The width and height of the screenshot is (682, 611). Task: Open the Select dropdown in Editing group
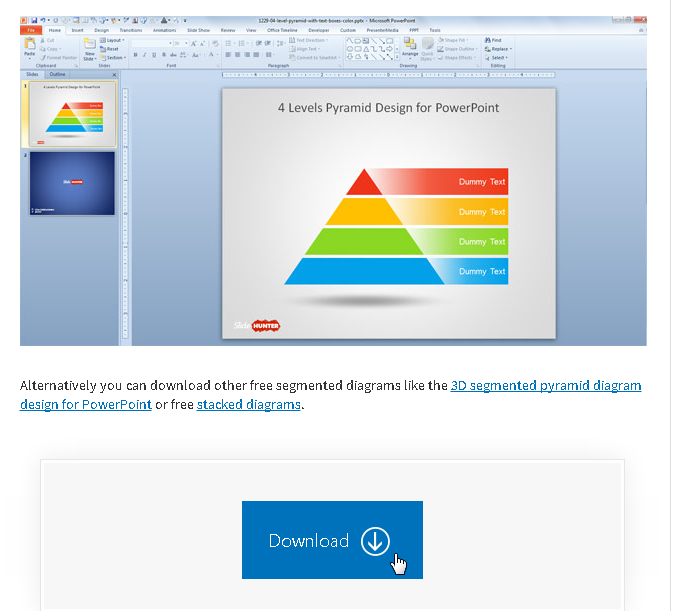498,57
